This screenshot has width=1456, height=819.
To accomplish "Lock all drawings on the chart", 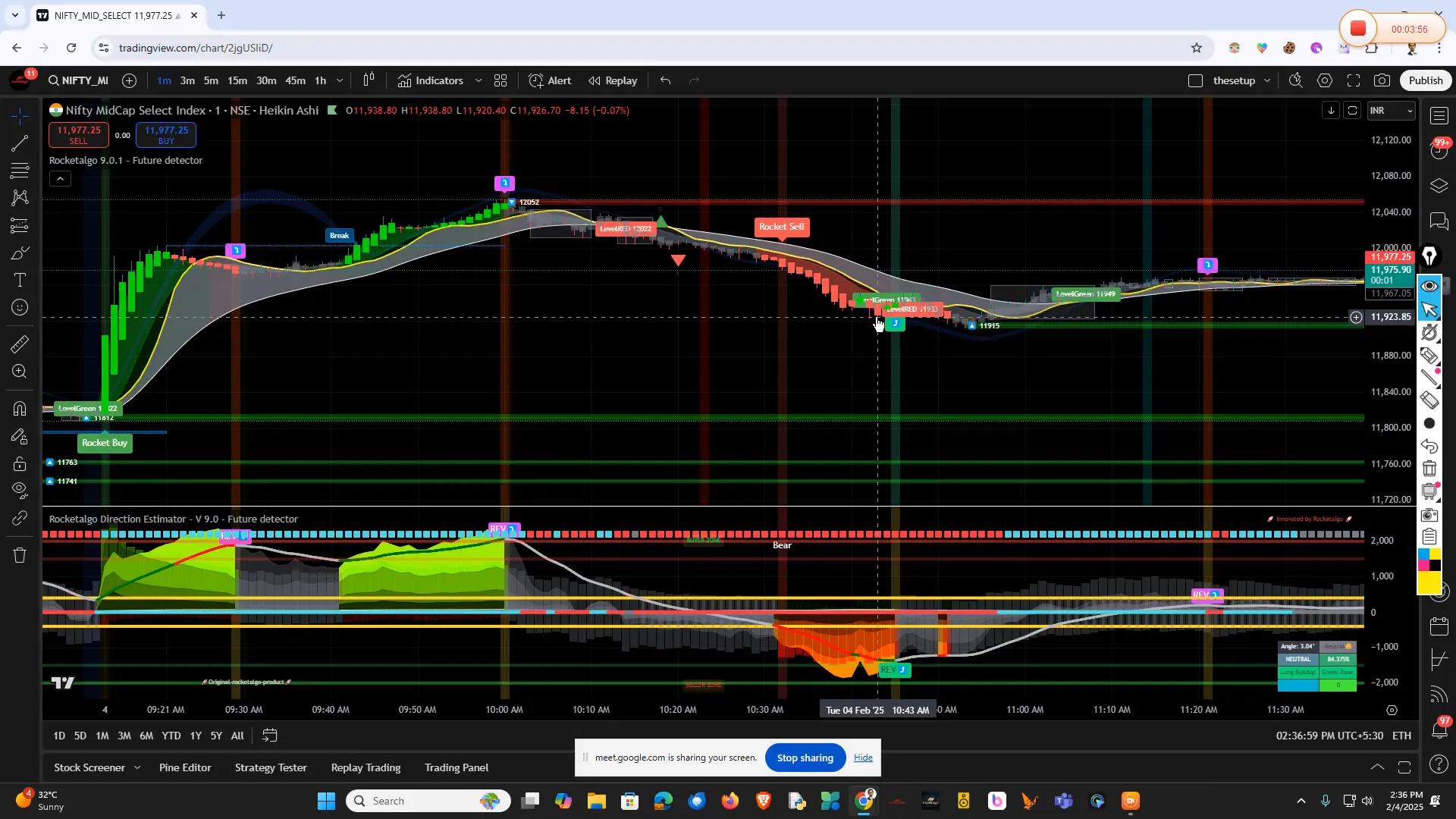I will (19, 464).
